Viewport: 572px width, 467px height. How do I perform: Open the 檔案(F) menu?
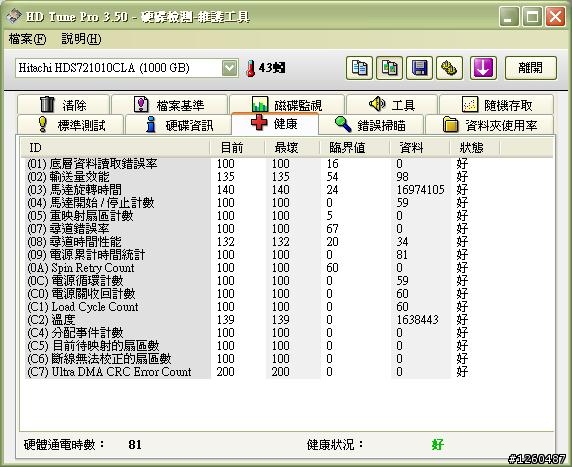(27, 39)
